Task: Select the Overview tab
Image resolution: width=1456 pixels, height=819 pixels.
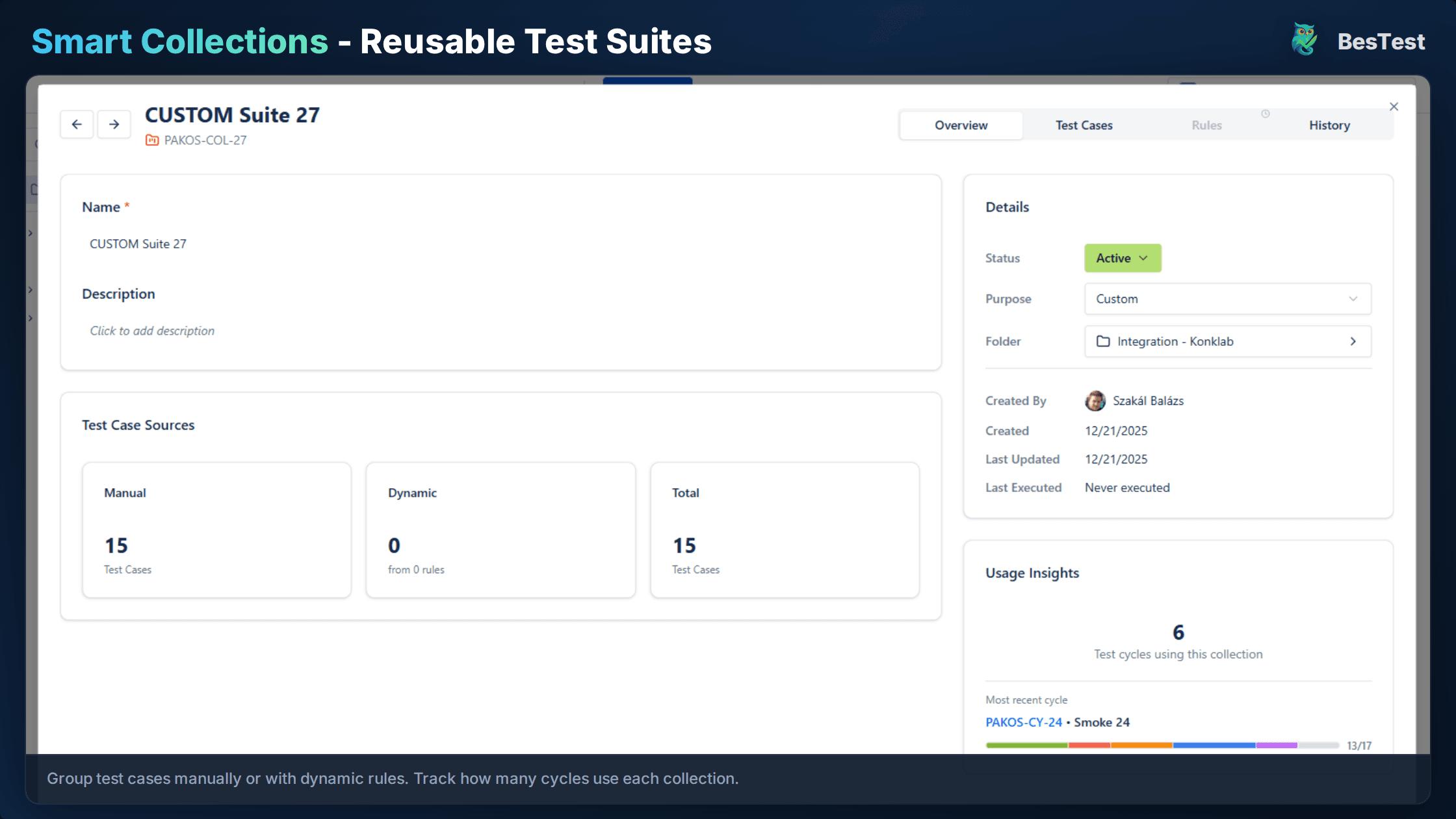Action: tap(961, 125)
